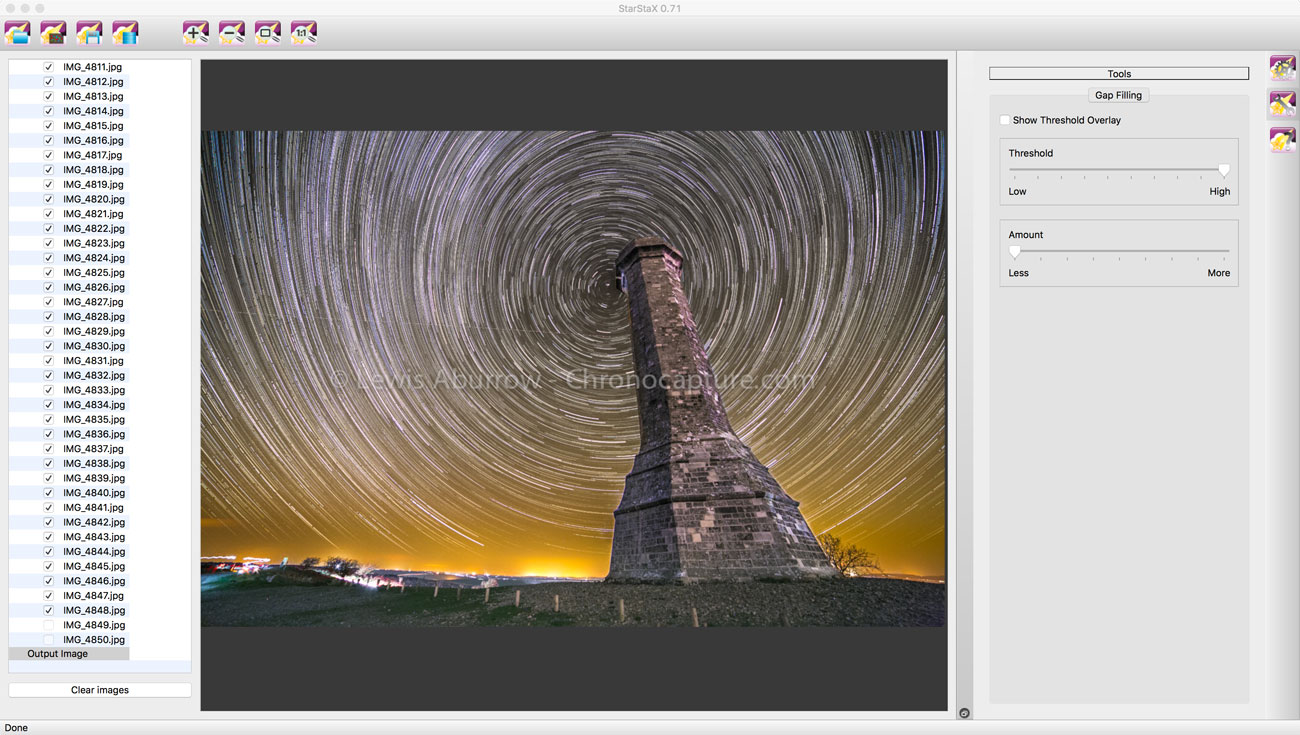Viewport: 1300px width, 735px height.
Task: Select the IMG_4817.jpg file name
Action: [x=94, y=155]
